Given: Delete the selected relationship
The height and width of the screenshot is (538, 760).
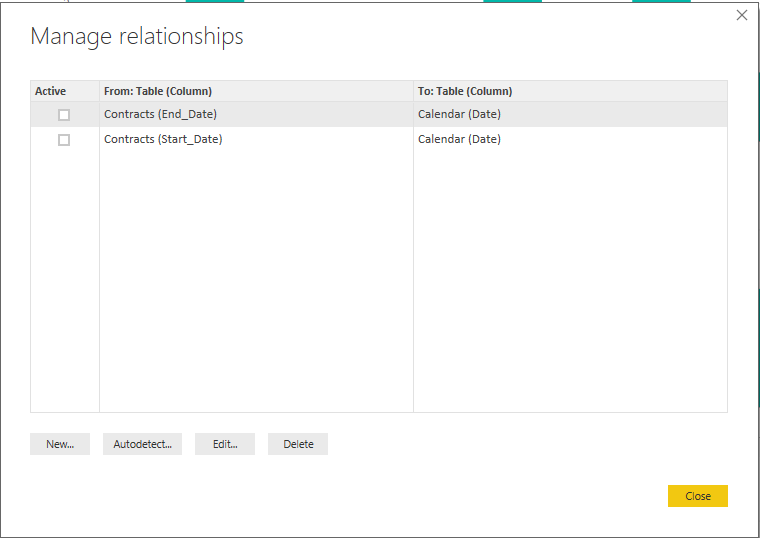Looking at the screenshot, I should tap(298, 444).
